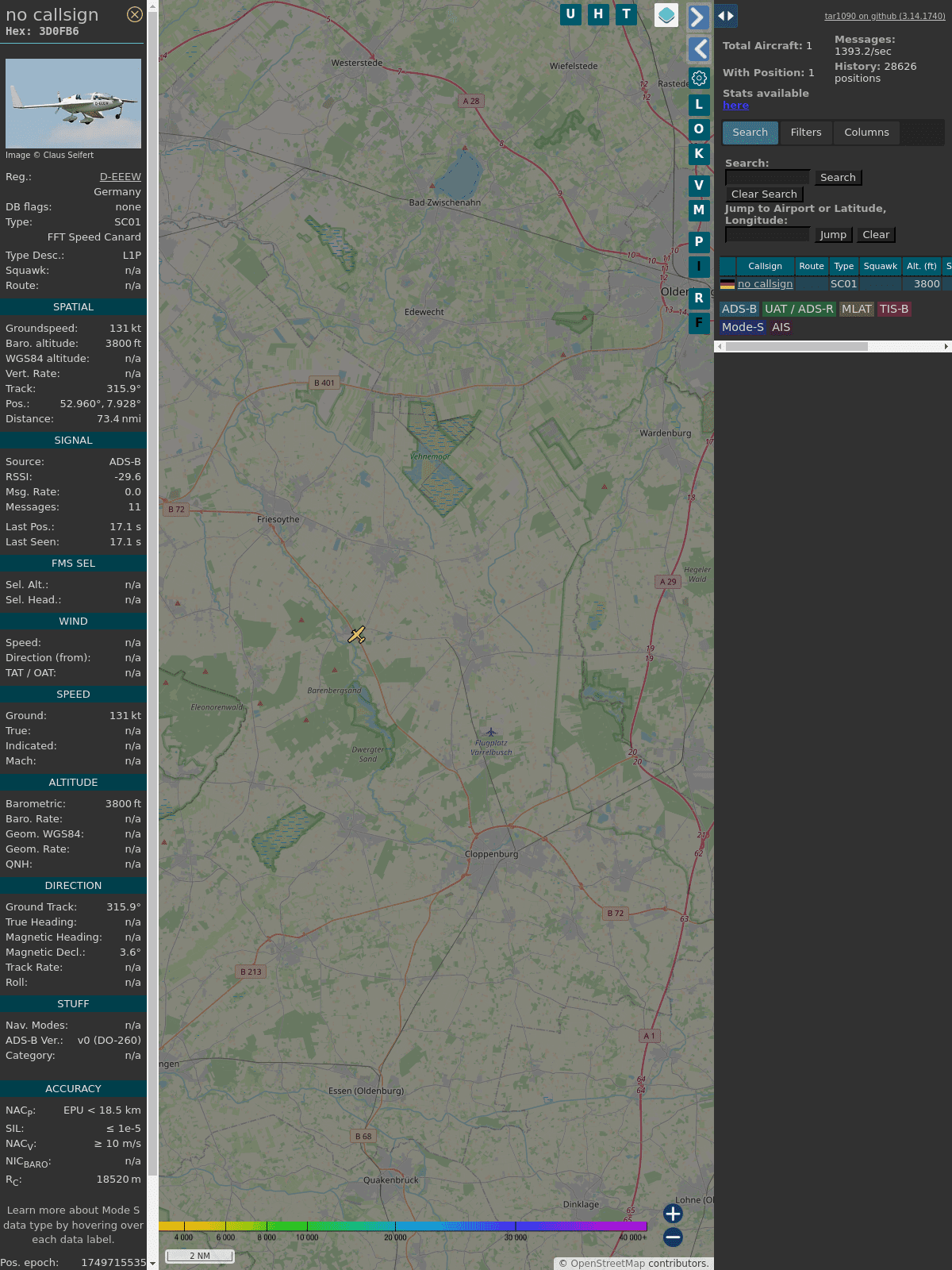
Task: Open the D-EEEW registration link
Action: [120, 177]
